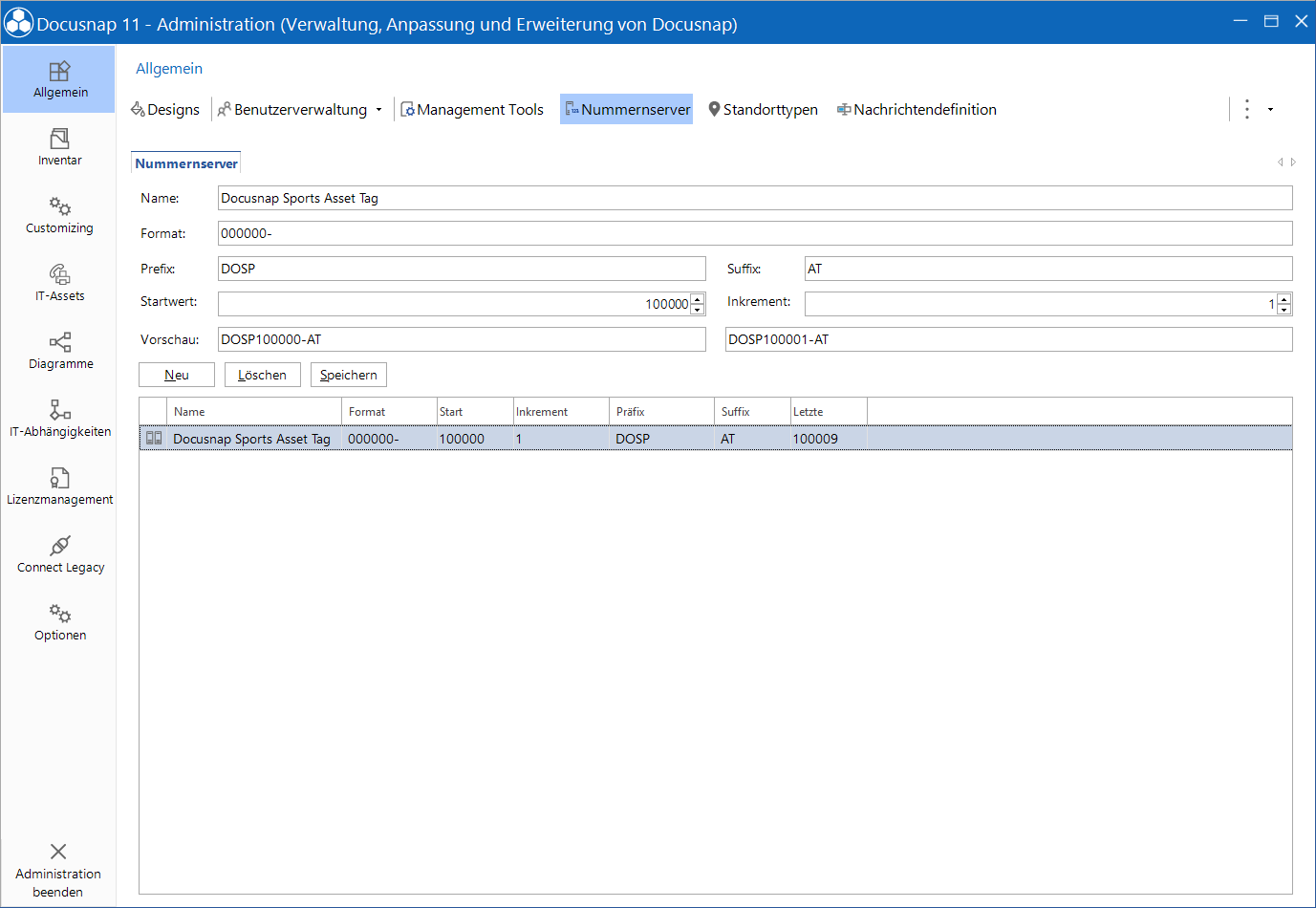
Task: Click the DOSP prefix cell in table
Action: click(x=661, y=439)
